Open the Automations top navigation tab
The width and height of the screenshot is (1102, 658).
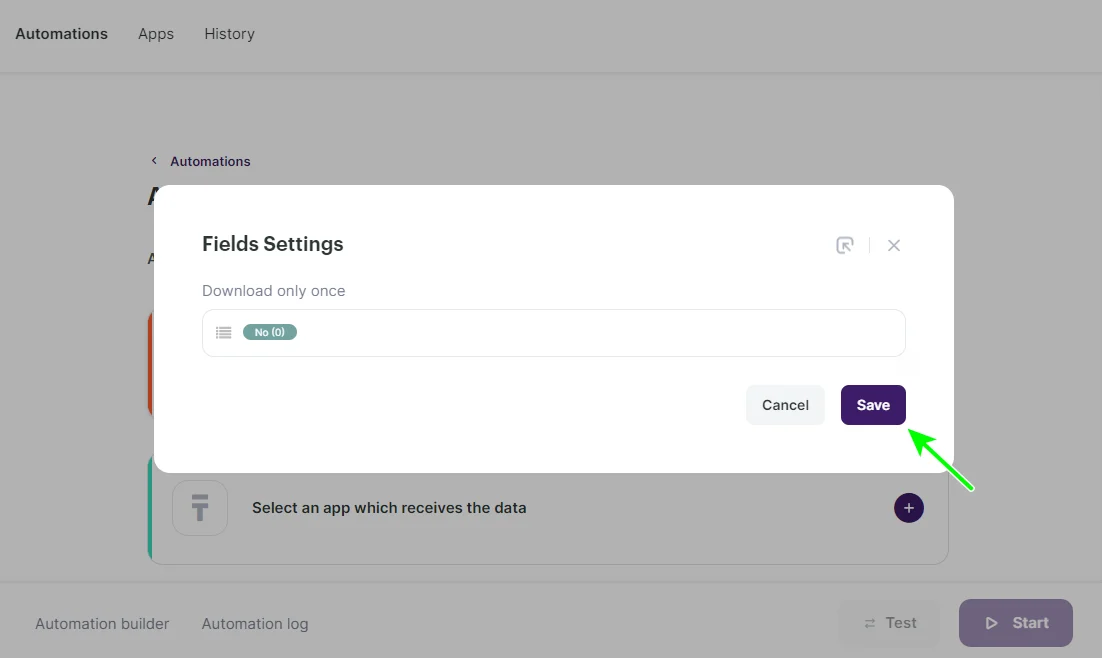coord(61,34)
